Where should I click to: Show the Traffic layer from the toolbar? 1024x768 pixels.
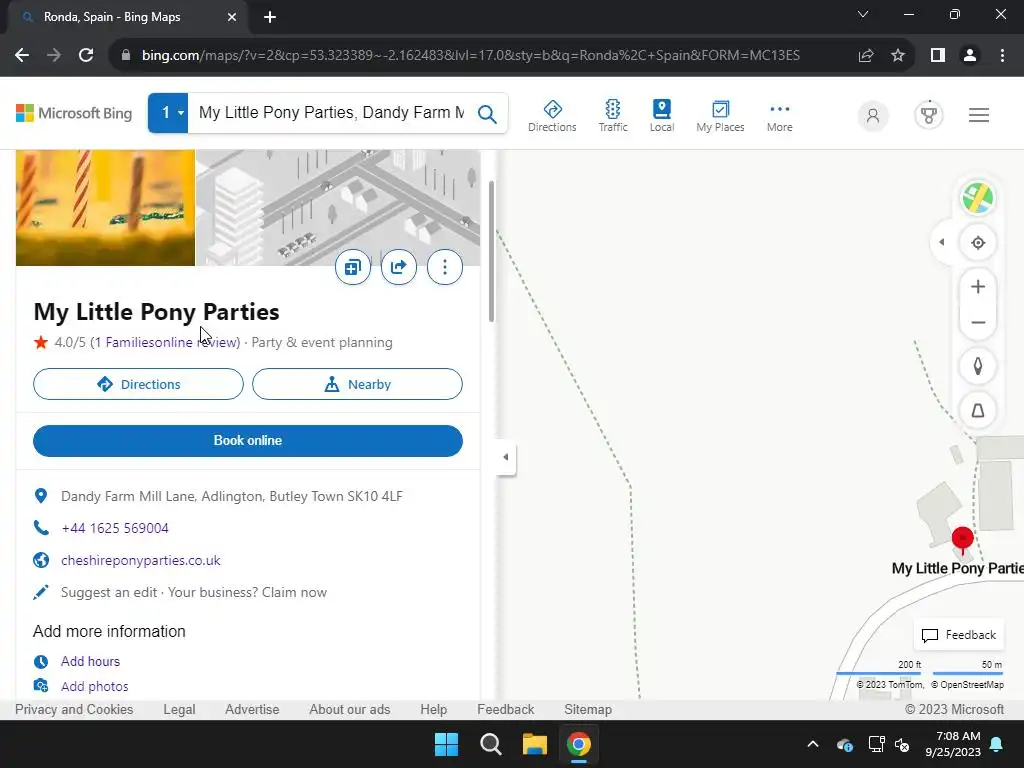tap(613, 116)
